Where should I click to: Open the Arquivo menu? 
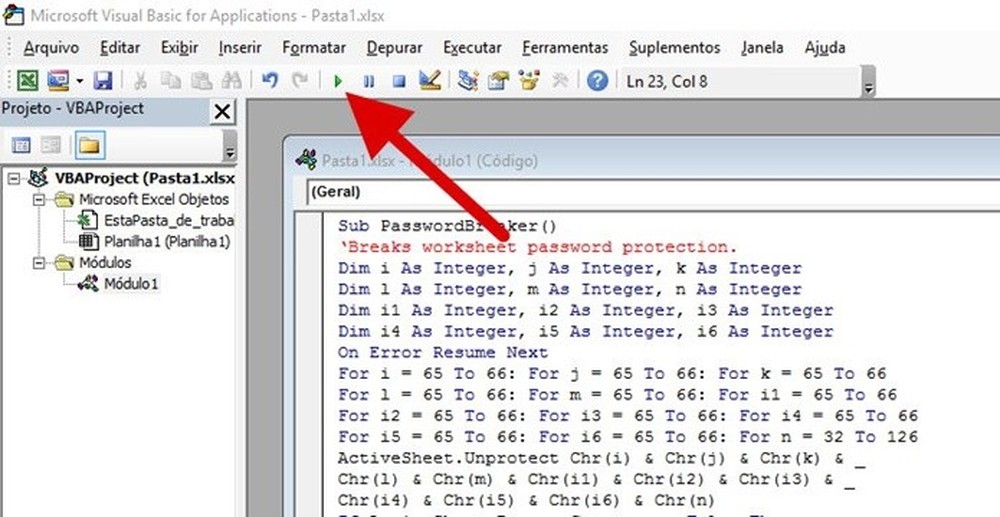pos(51,48)
